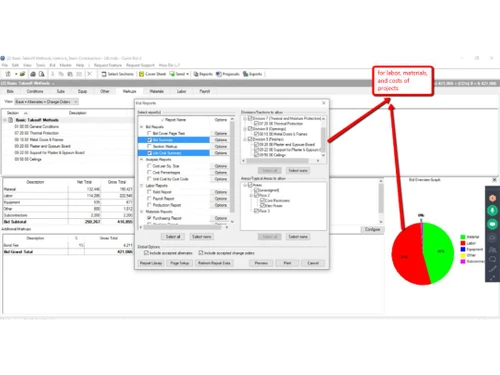
Task: Open the View dropdown Base + Alternates
Action: click(x=46, y=102)
